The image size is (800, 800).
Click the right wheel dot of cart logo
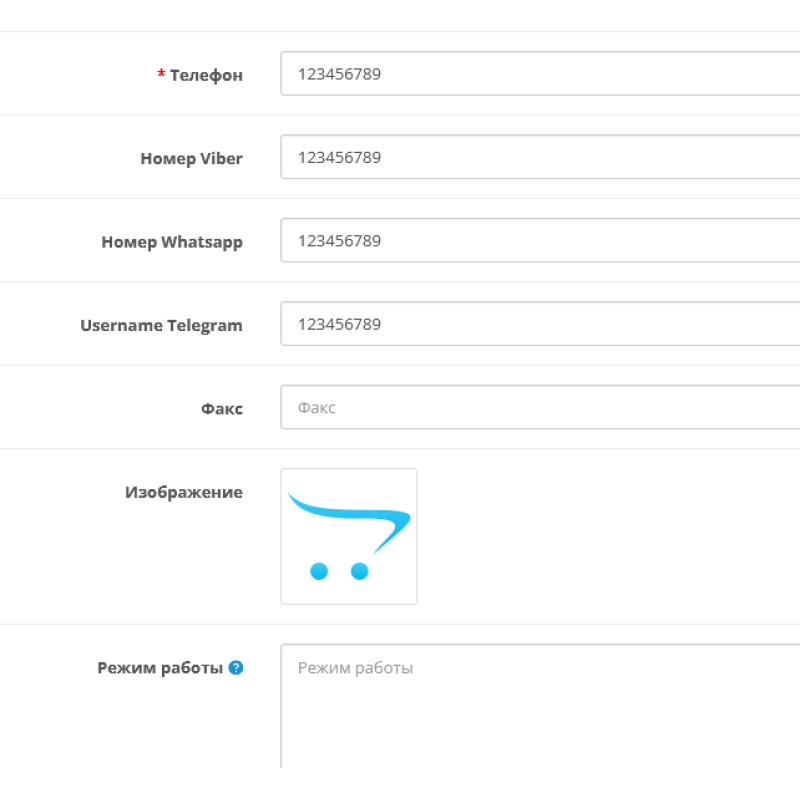click(x=360, y=571)
